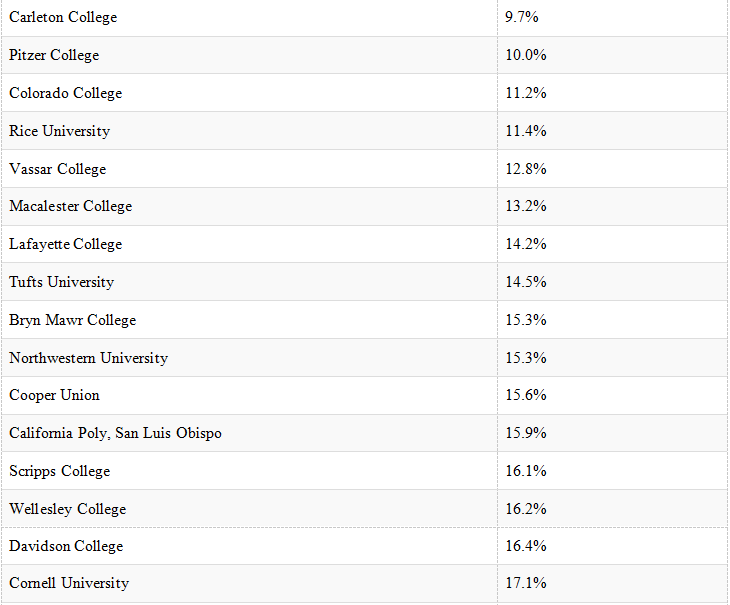The image size is (730, 605).
Task: Select the Cornell University entry
Action: [x=69, y=583]
